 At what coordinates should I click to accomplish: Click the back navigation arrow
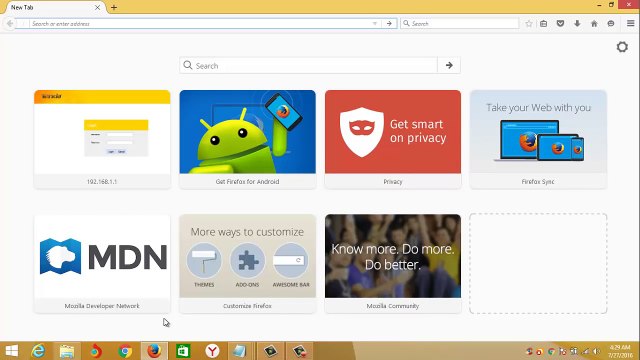tap(10, 24)
